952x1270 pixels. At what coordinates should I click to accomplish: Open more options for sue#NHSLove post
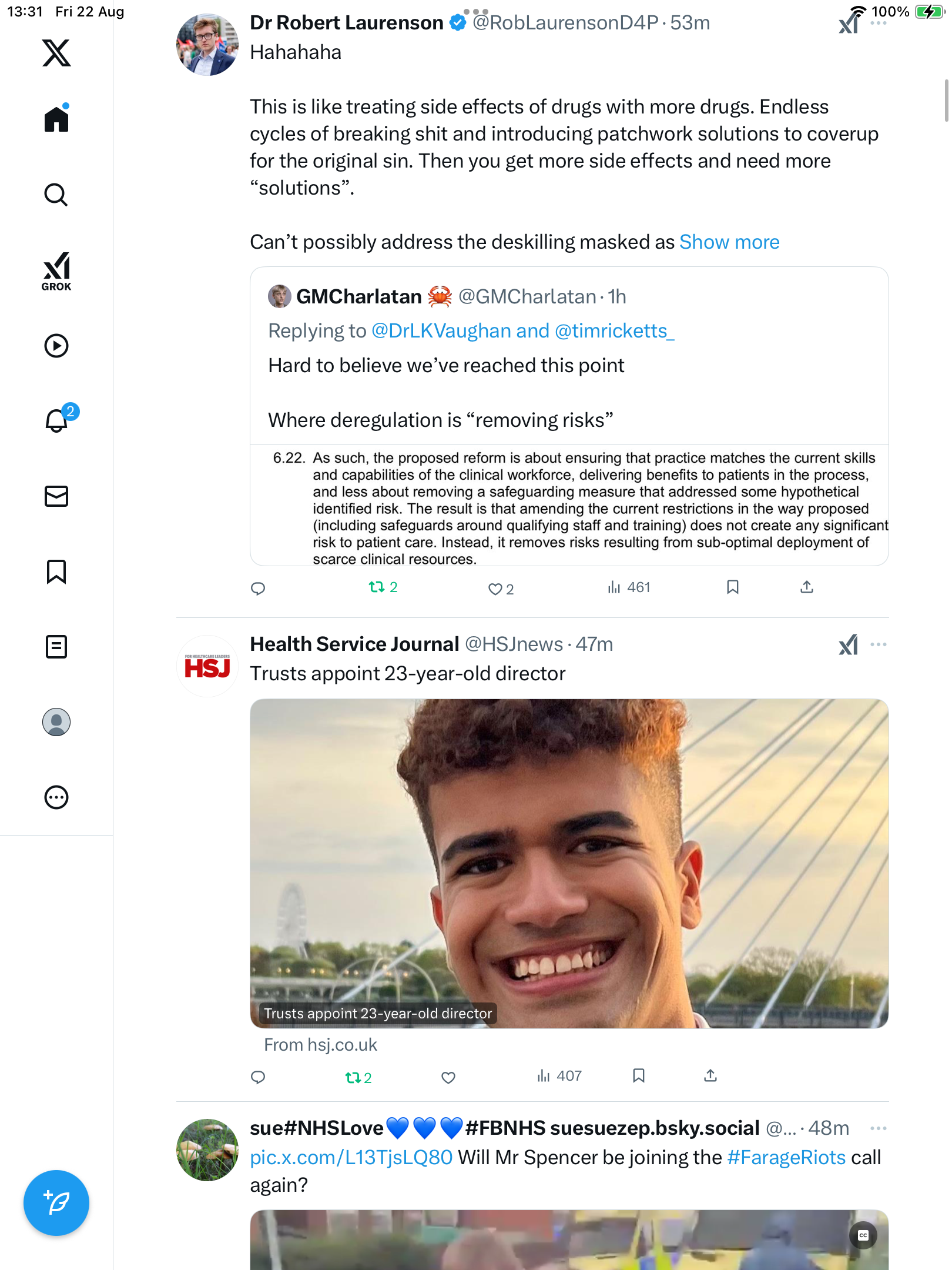[x=878, y=1128]
